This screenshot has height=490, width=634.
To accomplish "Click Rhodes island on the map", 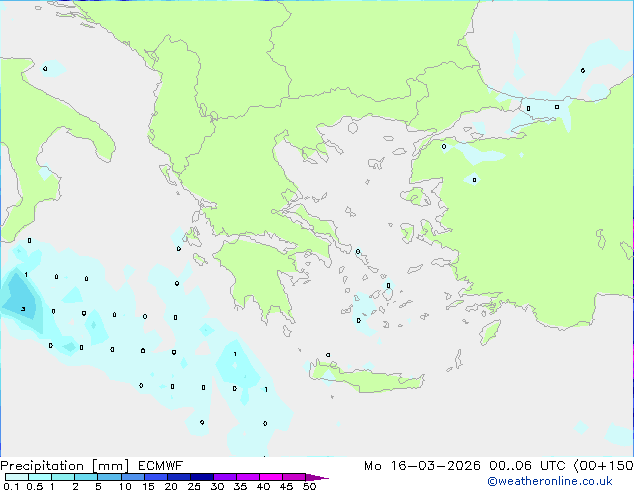I will (x=490, y=332).
